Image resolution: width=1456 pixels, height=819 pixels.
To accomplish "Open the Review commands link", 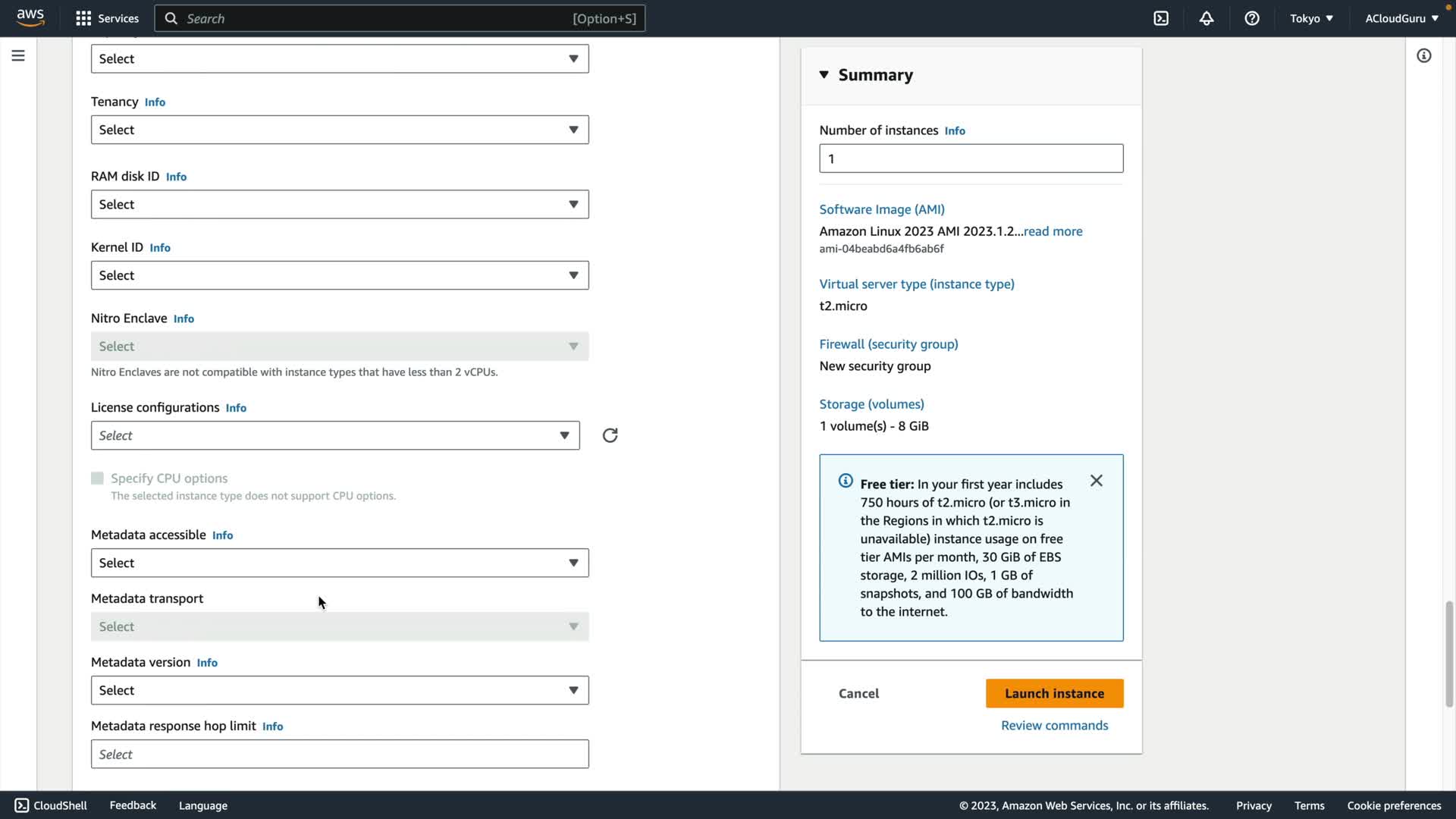I will pos(1054,726).
